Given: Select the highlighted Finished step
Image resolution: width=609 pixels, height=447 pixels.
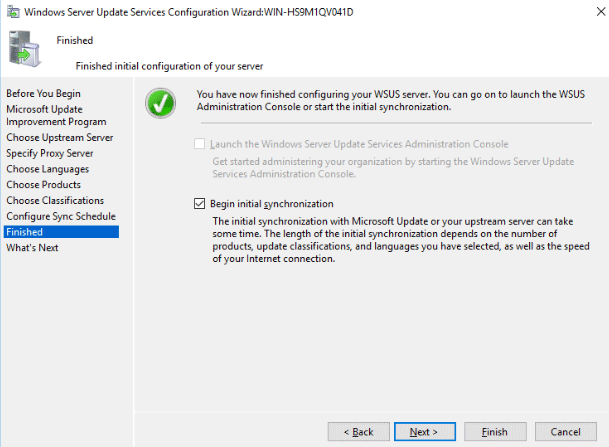Looking at the screenshot, I should [61, 232].
